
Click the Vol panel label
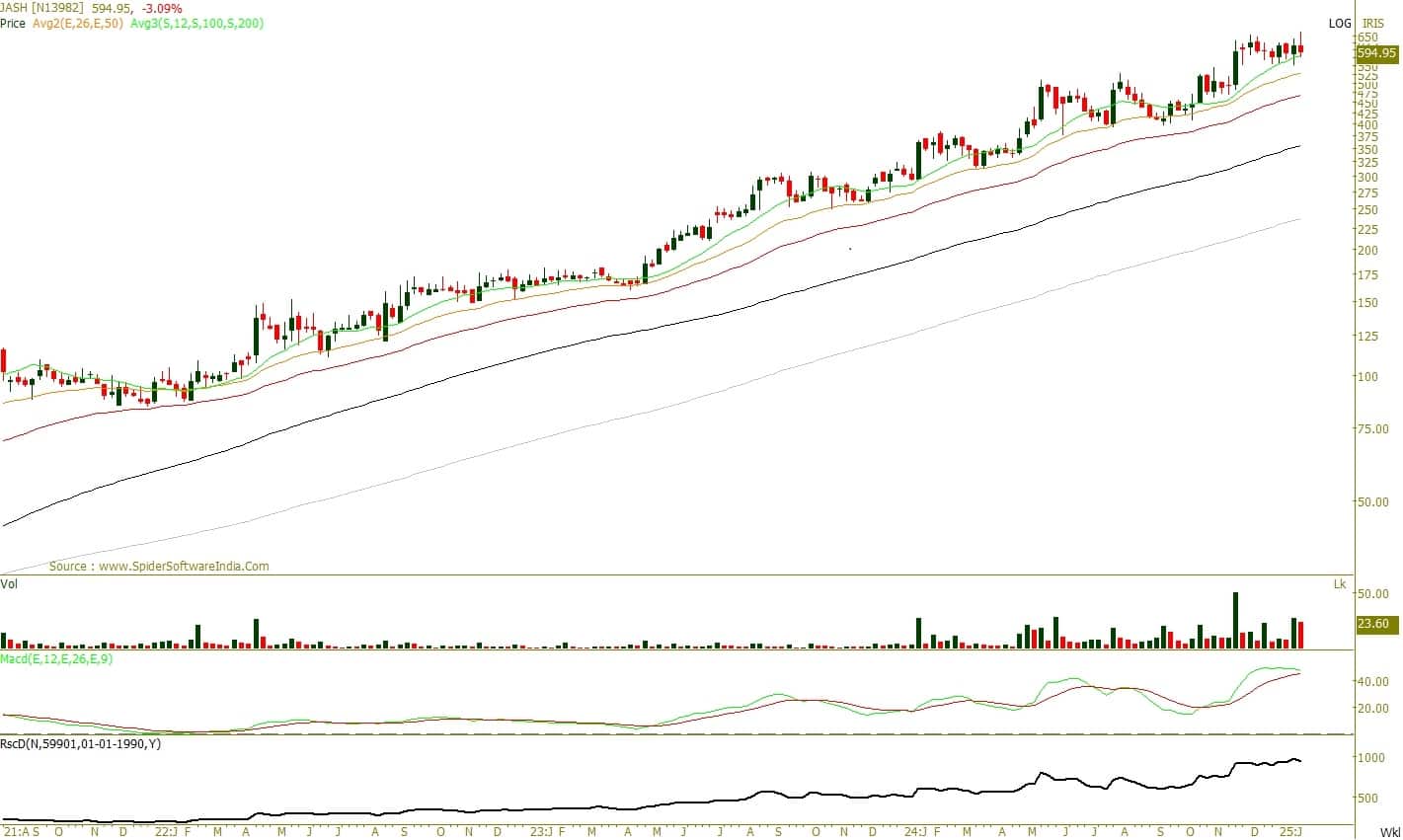(9, 584)
